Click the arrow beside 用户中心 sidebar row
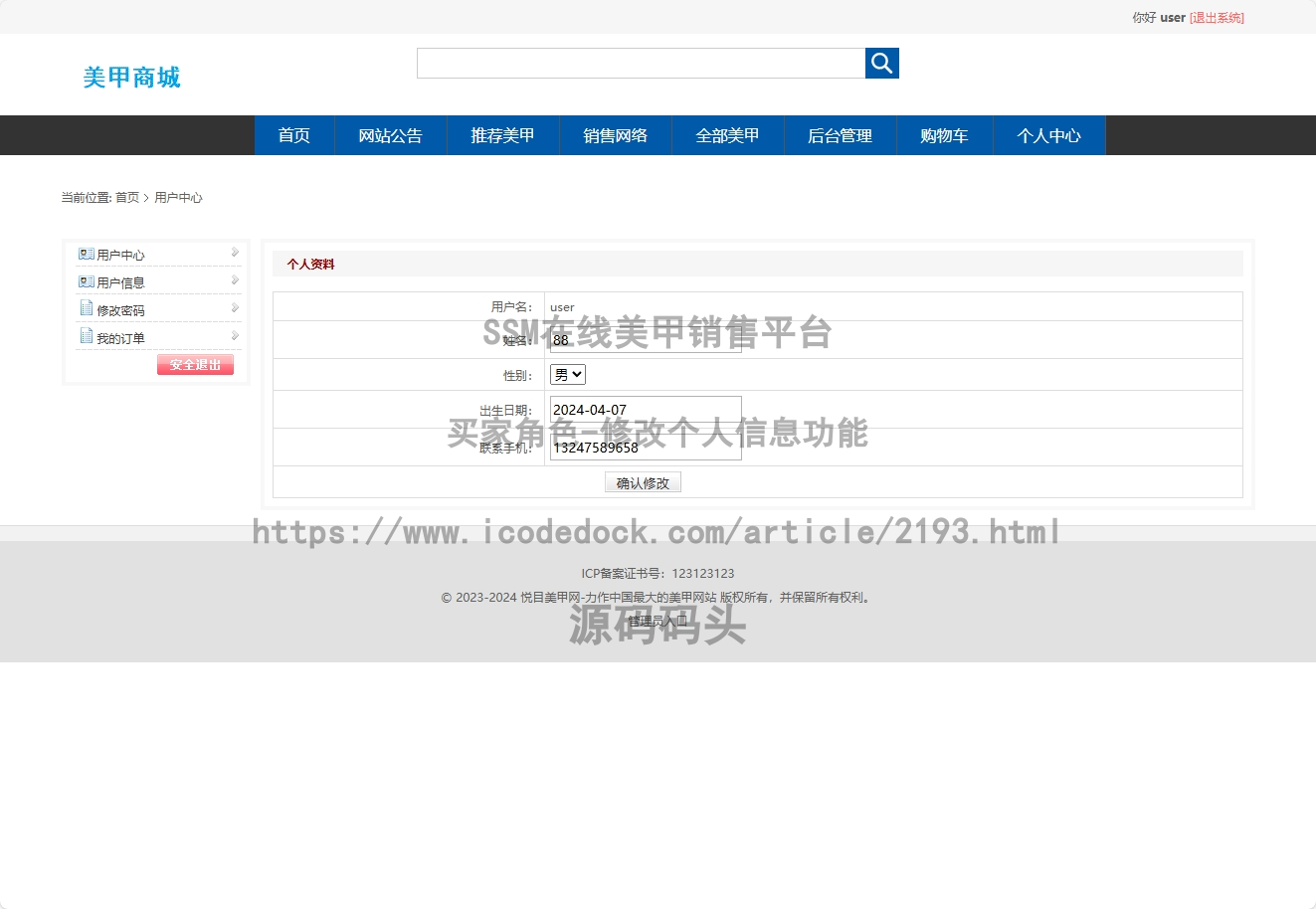This screenshot has width=1316, height=909. (x=235, y=253)
